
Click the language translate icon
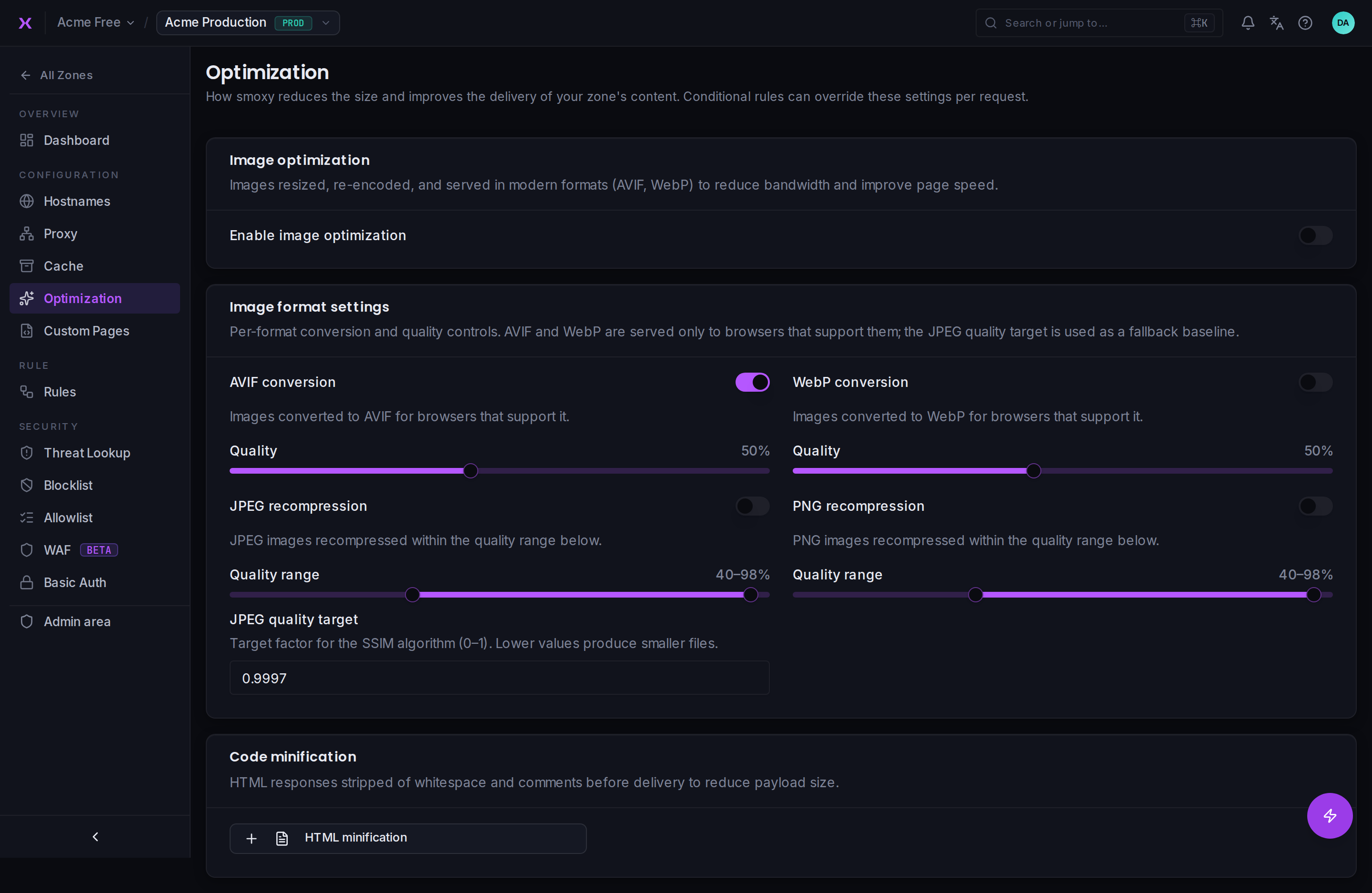(1276, 23)
